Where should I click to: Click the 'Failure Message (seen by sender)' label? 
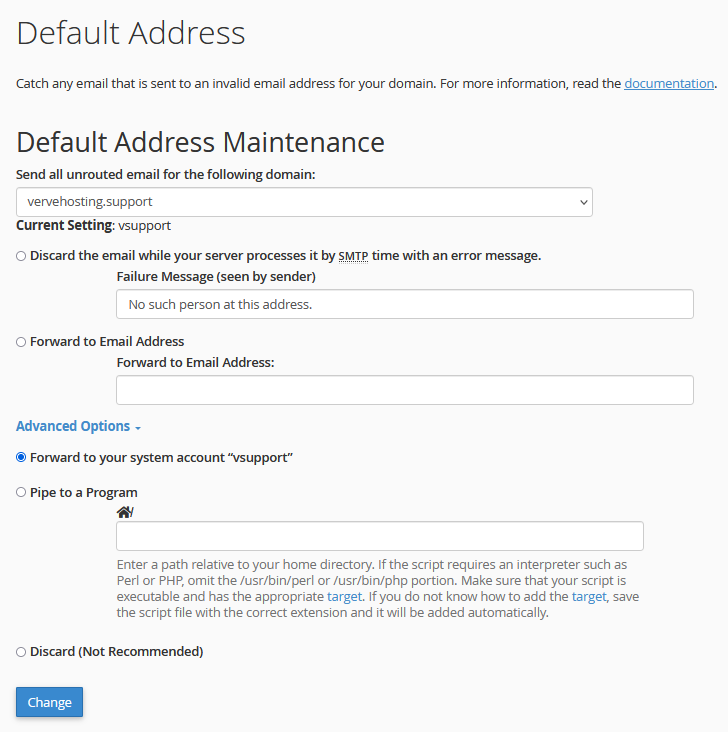pyautogui.click(x=216, y=277)
